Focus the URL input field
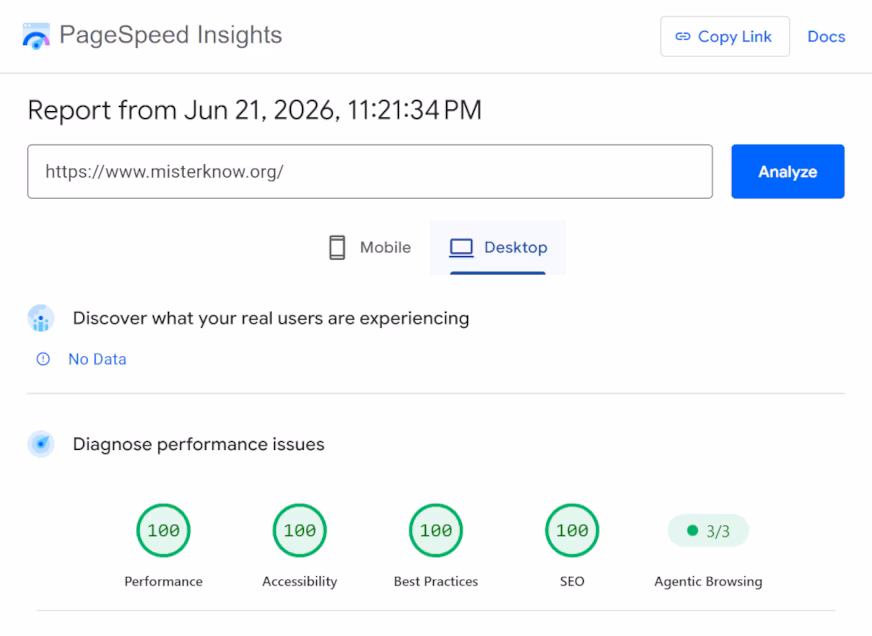The width and height of the screenshot is (872, 636). coord(370,171)
